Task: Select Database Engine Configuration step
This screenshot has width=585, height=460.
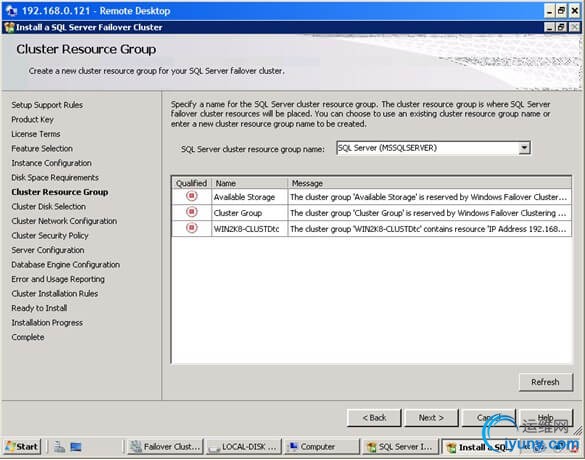Action: [x=66, y=265]
